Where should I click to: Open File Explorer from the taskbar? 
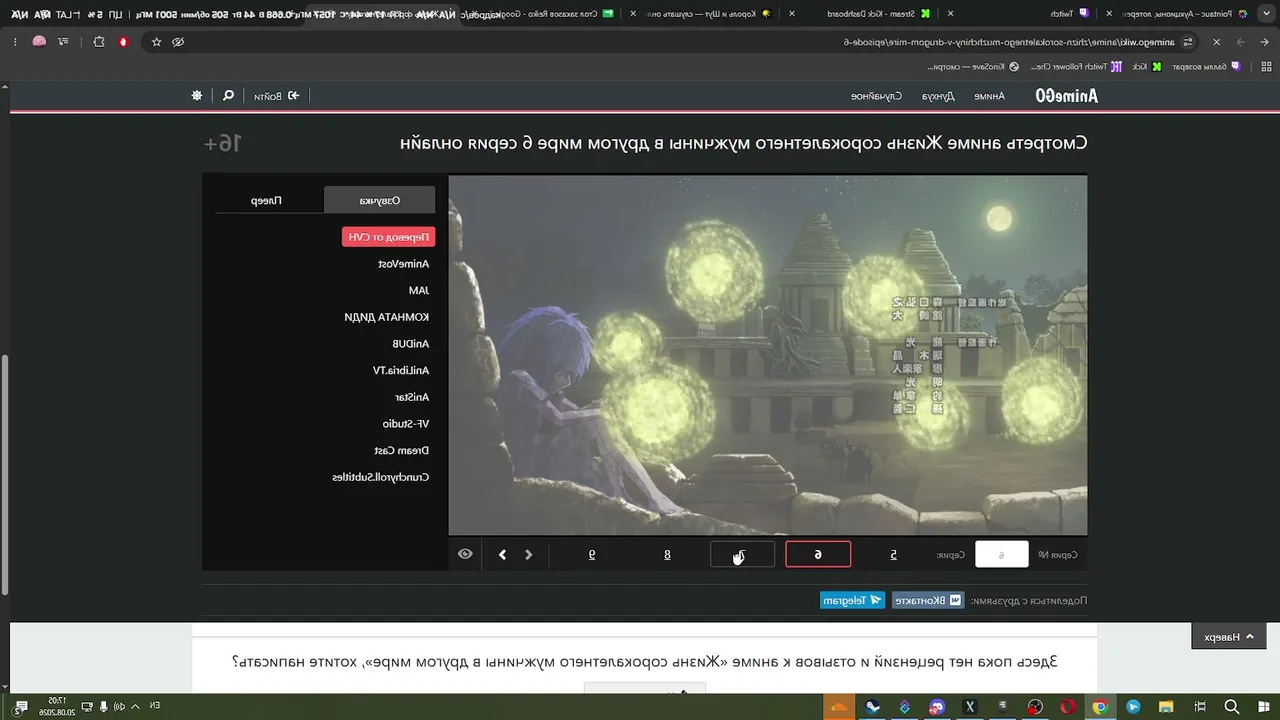pos(1166,706)
